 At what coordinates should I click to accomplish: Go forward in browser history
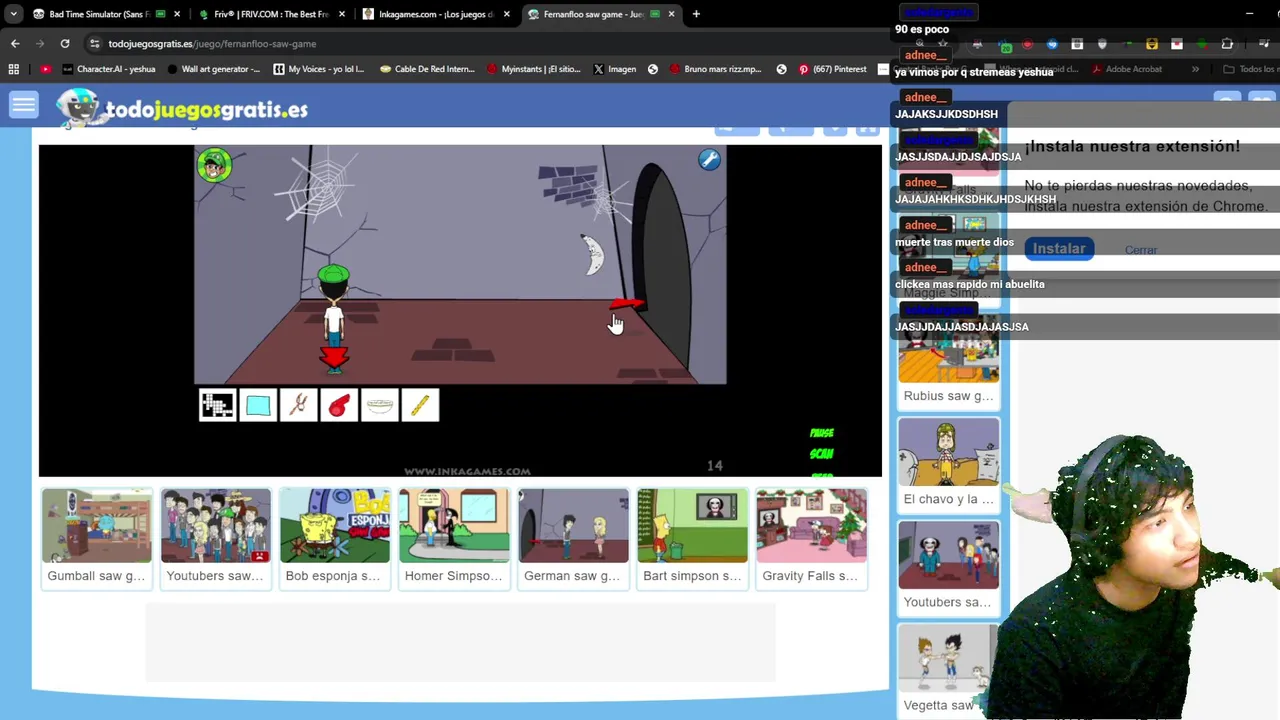40,44
